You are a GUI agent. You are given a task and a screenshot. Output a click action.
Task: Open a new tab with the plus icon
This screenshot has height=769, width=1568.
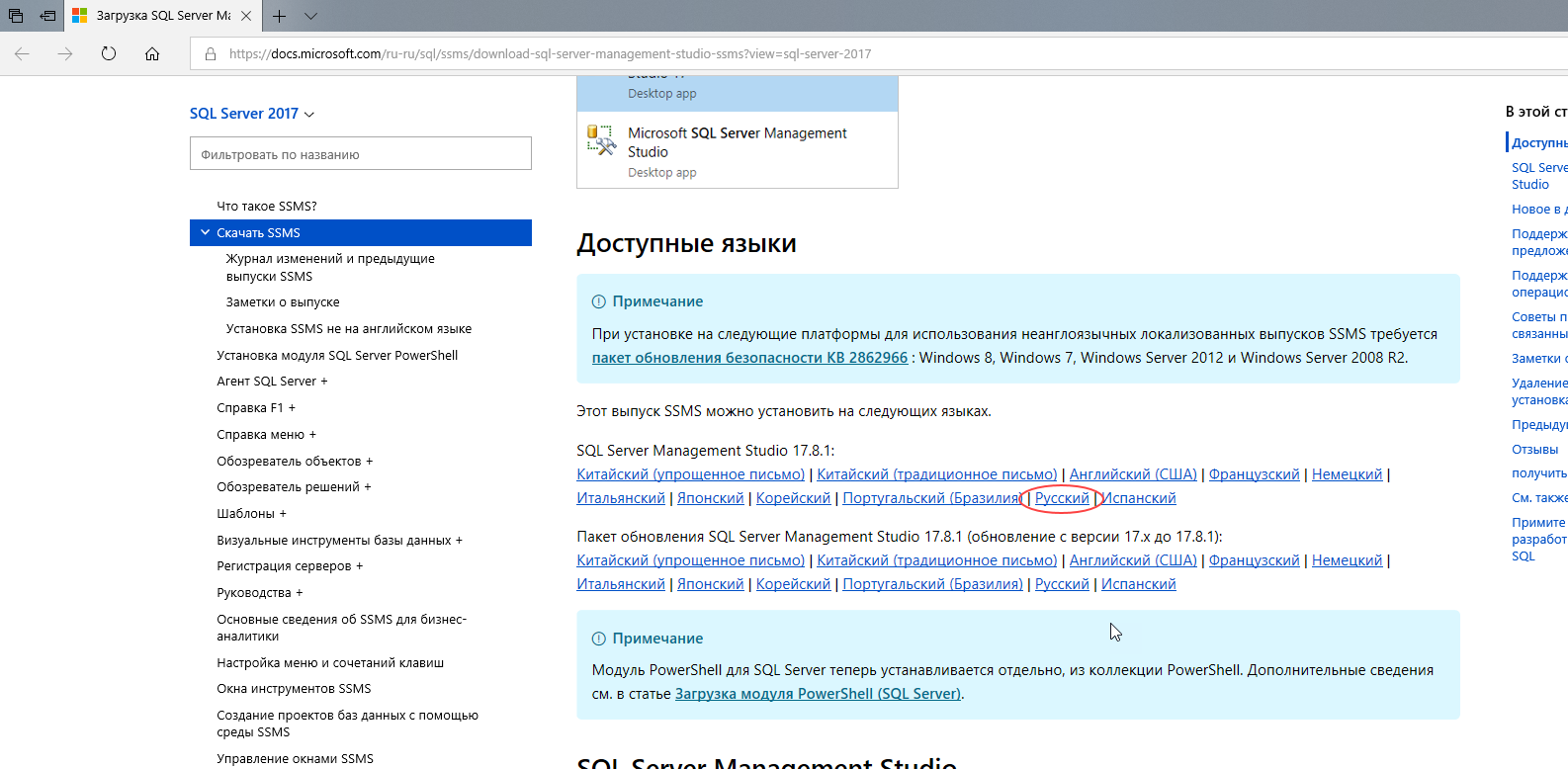(x=280, y=16)
